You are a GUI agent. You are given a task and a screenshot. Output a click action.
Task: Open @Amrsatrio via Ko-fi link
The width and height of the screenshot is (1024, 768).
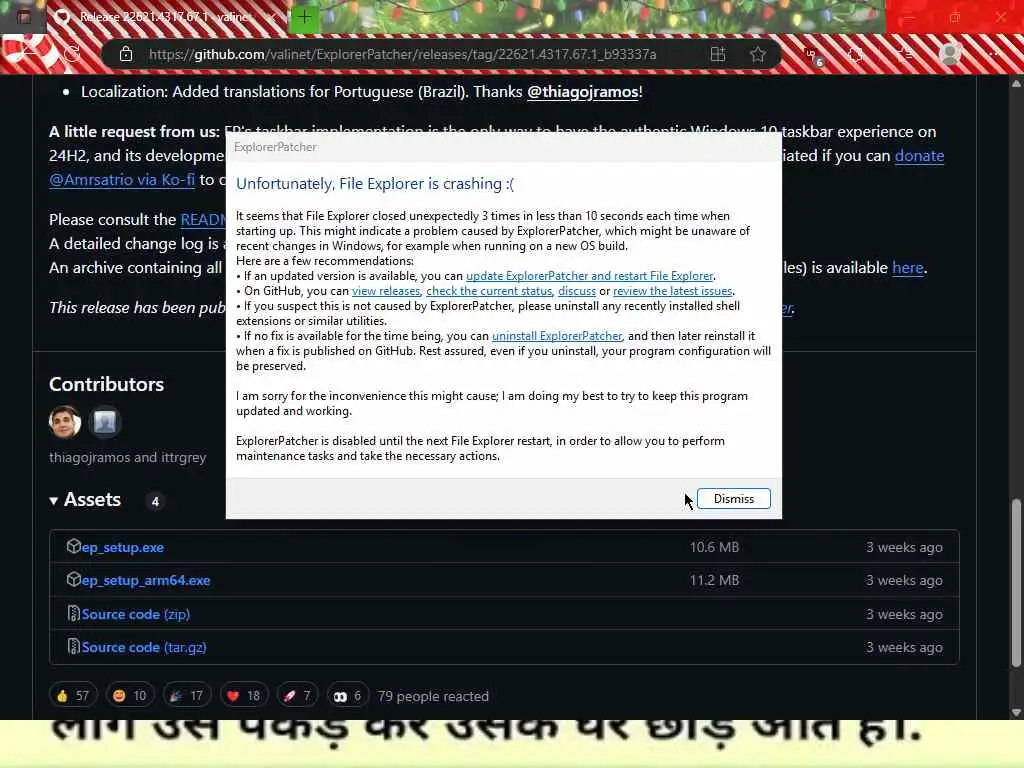pos(122,180)
